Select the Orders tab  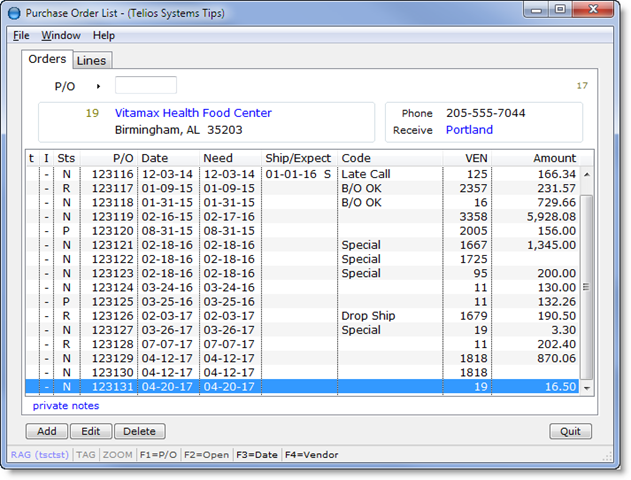point(47,60)
